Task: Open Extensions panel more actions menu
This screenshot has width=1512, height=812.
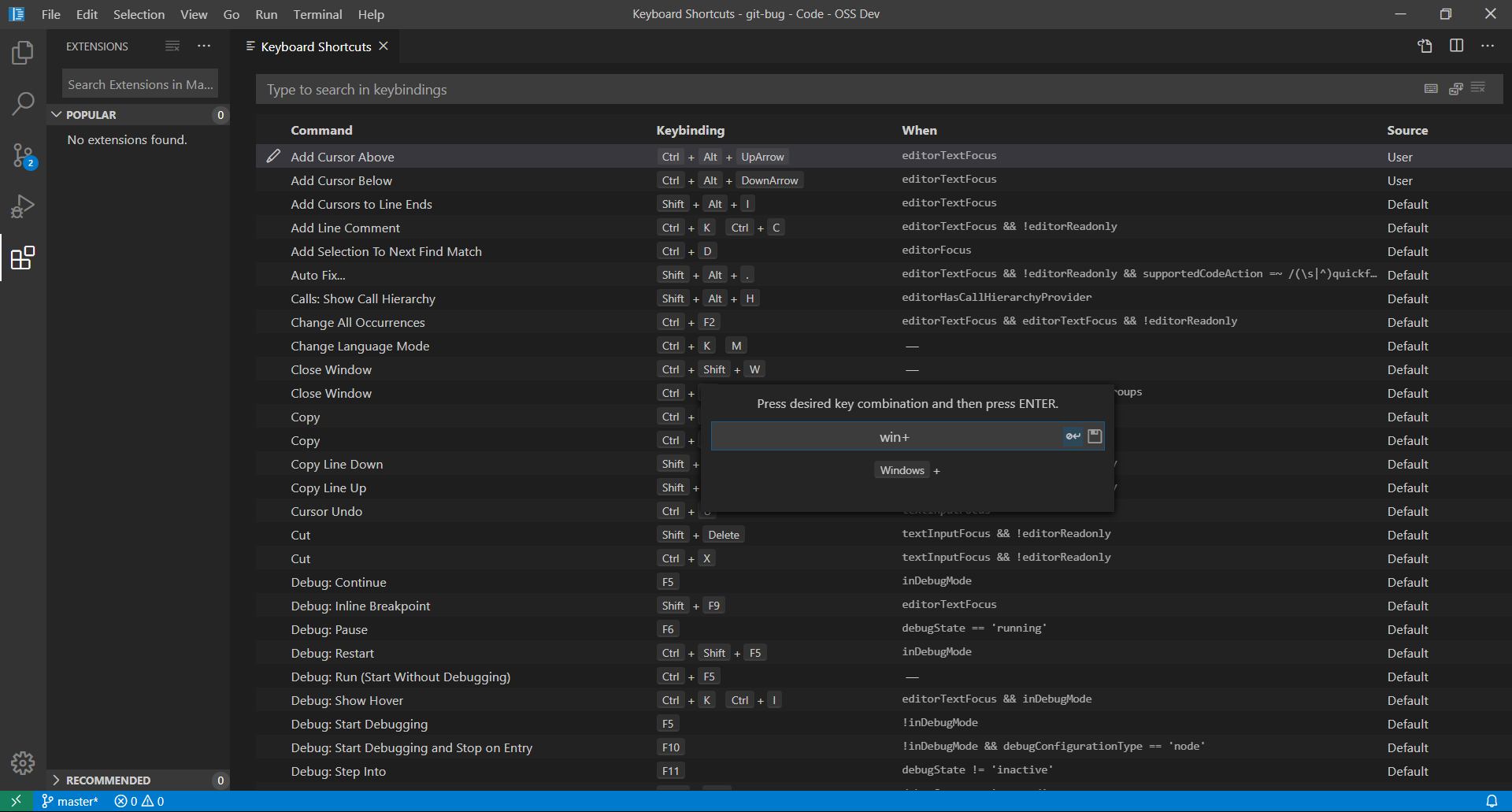Action: click(x=204, y=46)
